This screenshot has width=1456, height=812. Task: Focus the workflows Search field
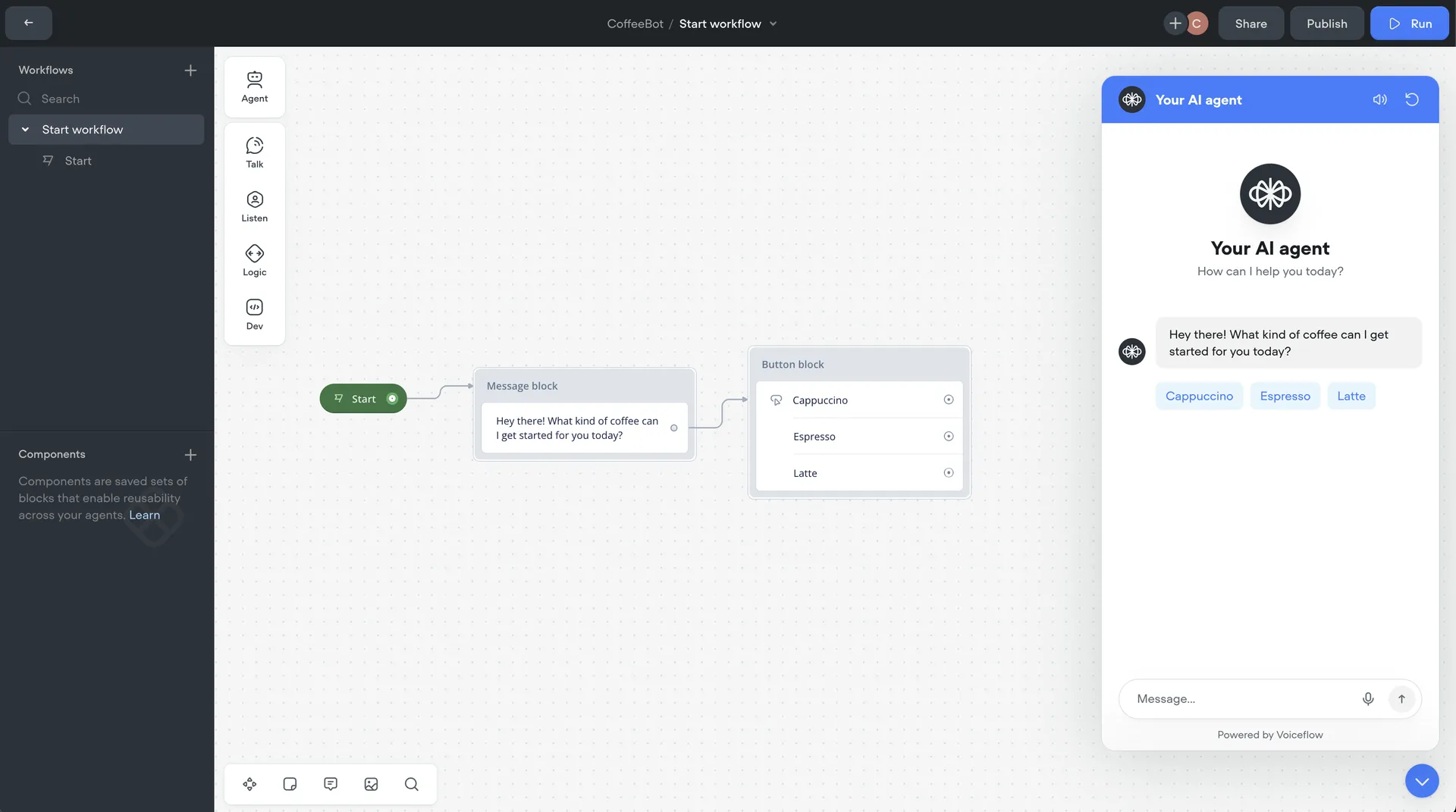(x=106, y=99)
